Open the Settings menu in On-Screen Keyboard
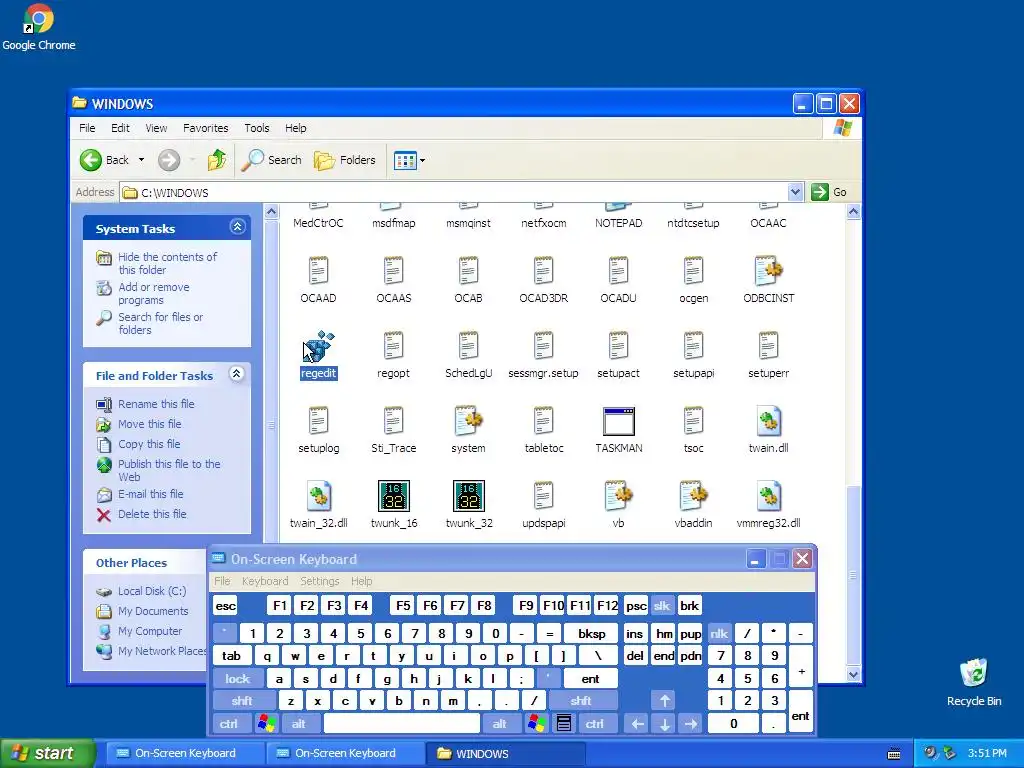 320,581
